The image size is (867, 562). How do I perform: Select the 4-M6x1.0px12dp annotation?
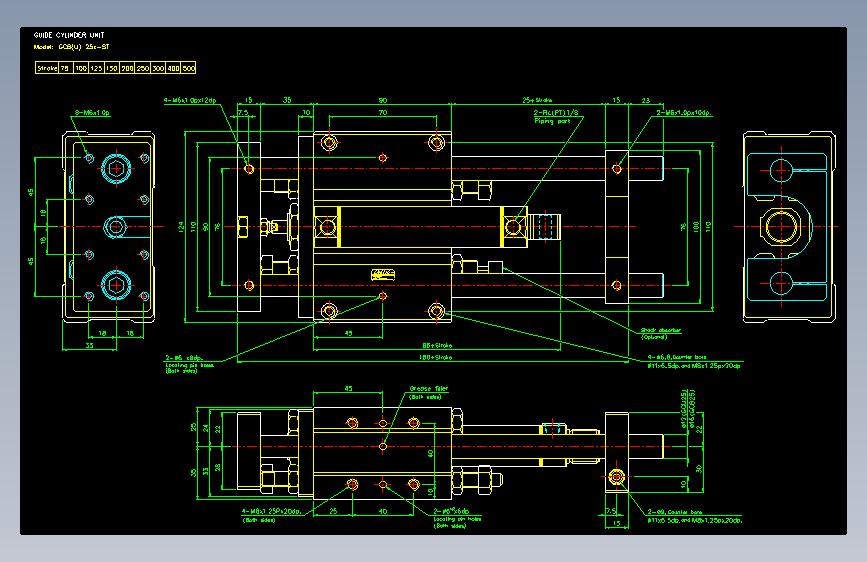[x=190, y=101]
